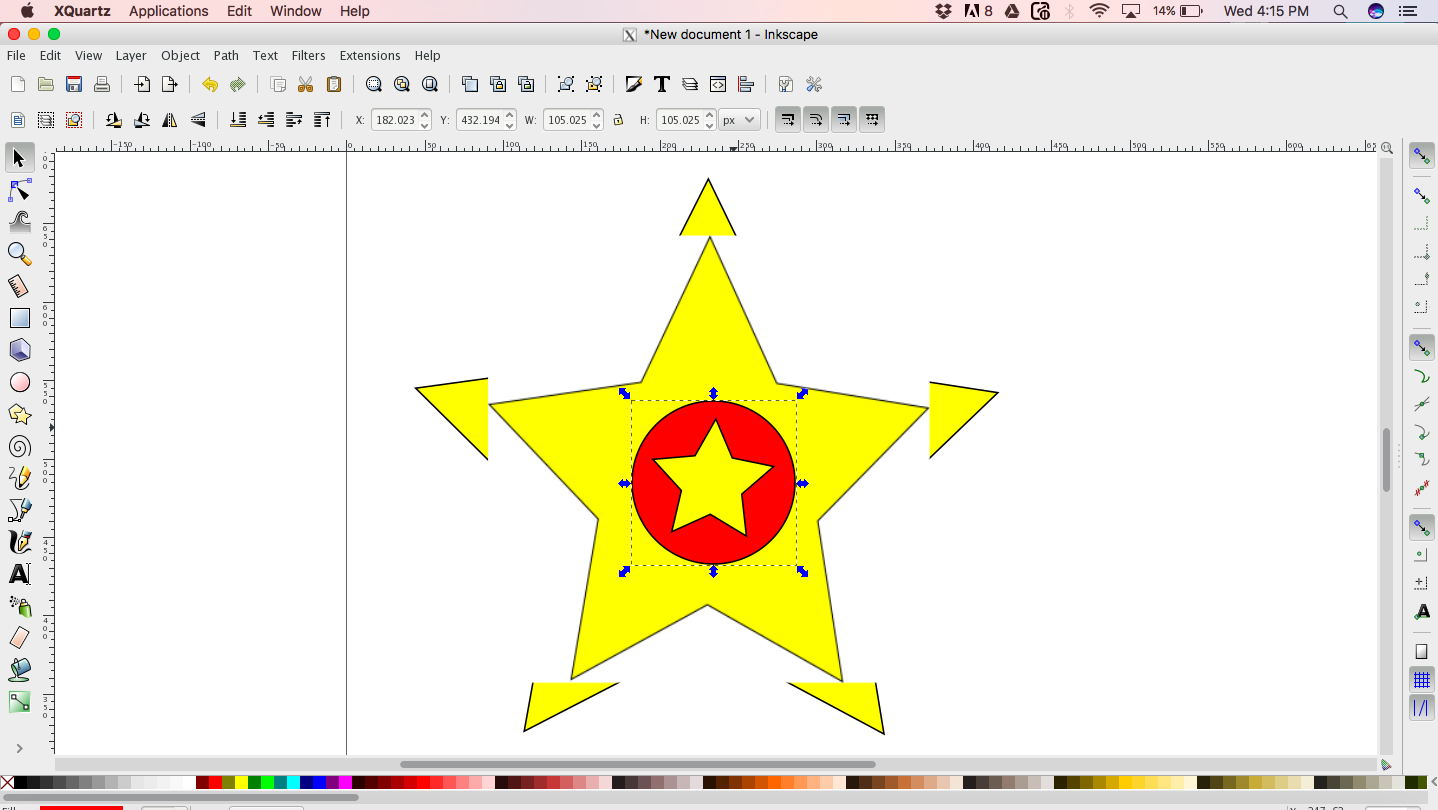Select the Bezier pen tool
Image resolution: width=1438 pixels, height=810 pixels.
[19, 510]
